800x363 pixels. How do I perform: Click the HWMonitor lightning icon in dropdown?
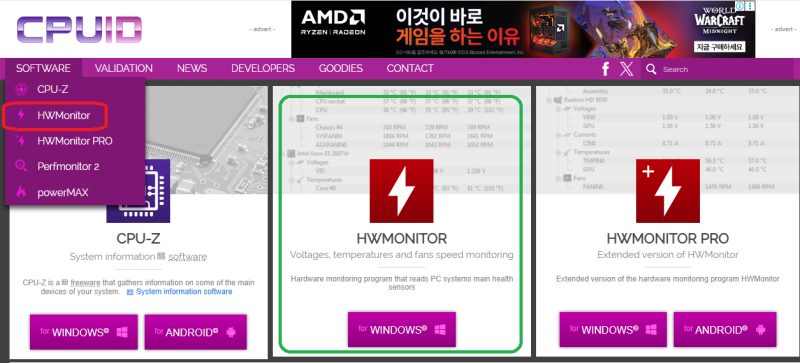click(x=21, y=115)
